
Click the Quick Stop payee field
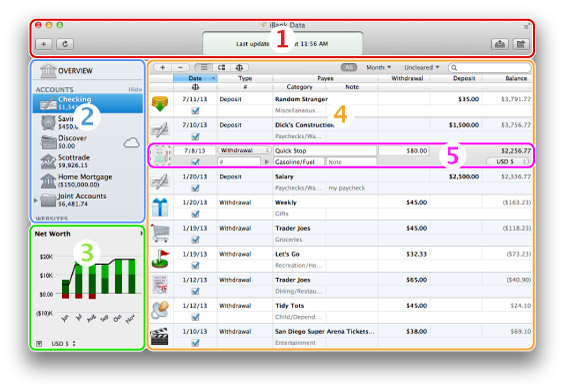click(x=325, y=151)
